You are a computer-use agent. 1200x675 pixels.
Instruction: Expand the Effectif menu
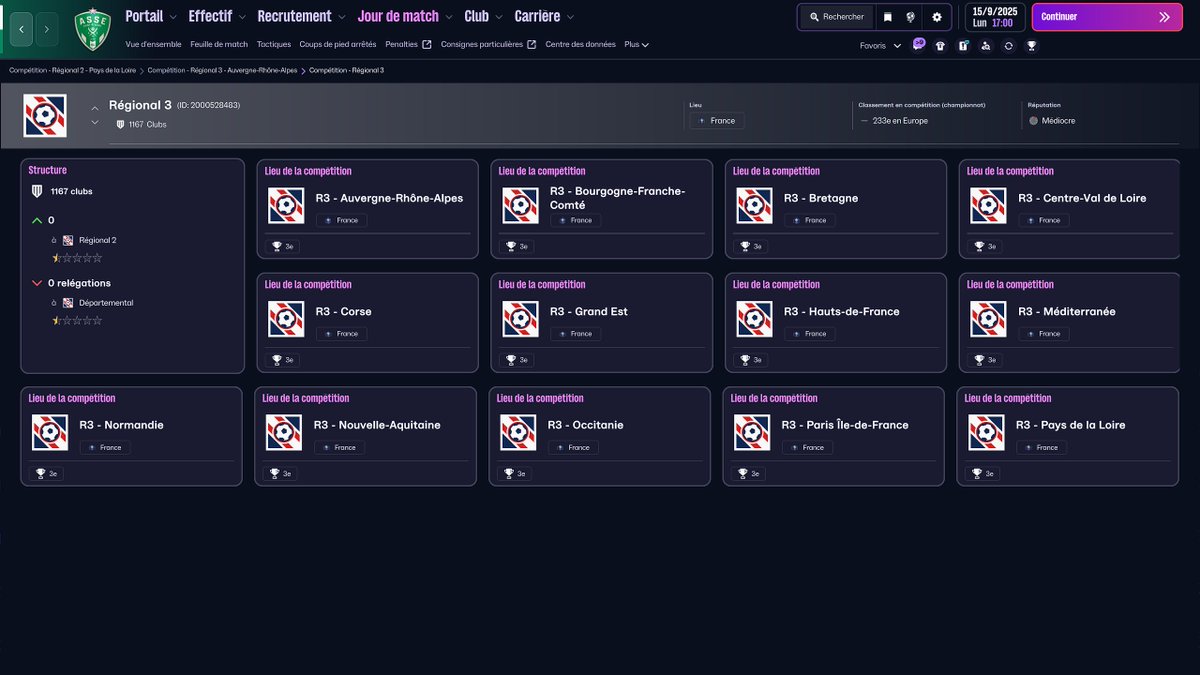coord(217,16)
